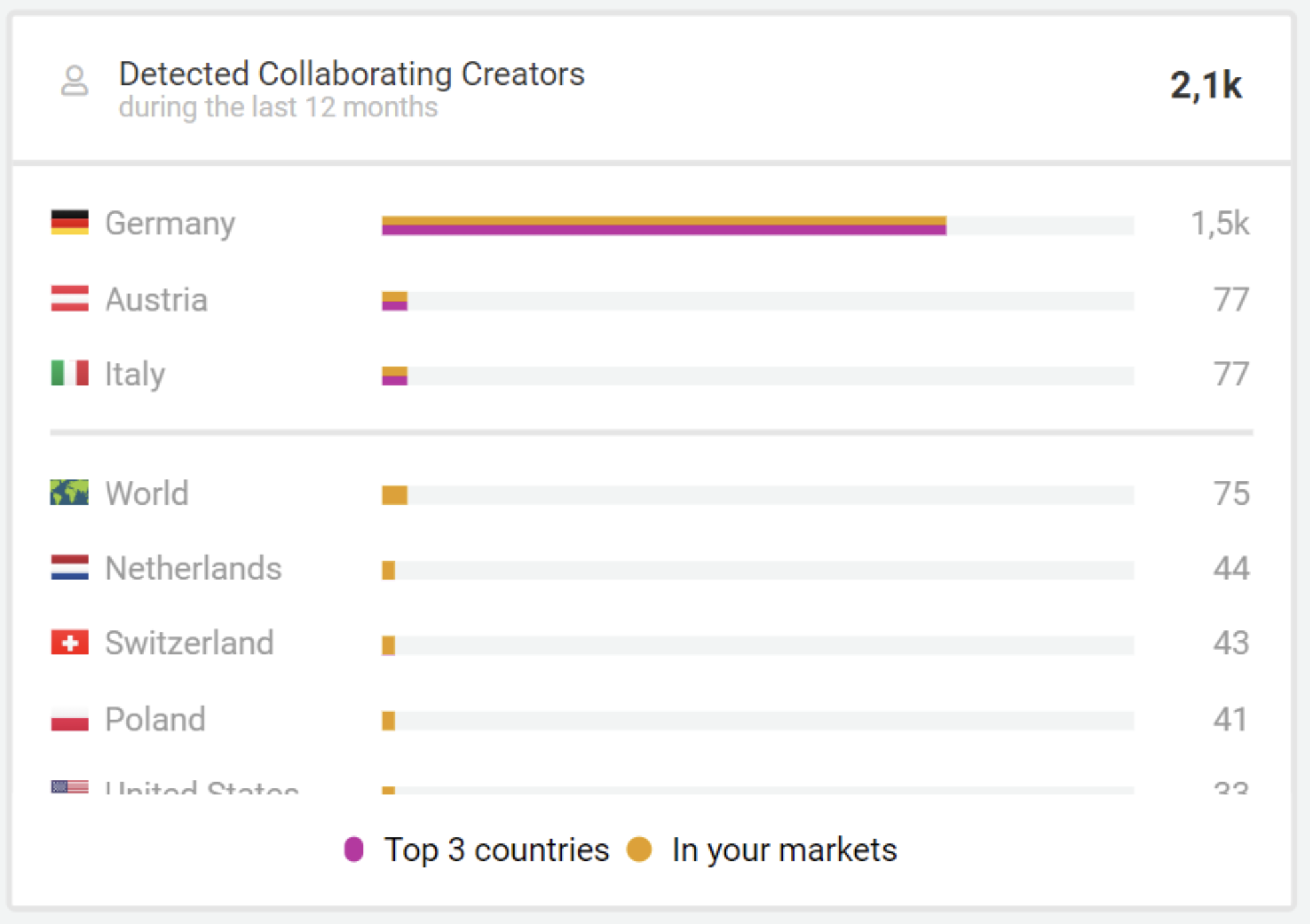Click the Poland flag icon
The width and height of the screenshot is (1310, 924).
tap(69, 719)
